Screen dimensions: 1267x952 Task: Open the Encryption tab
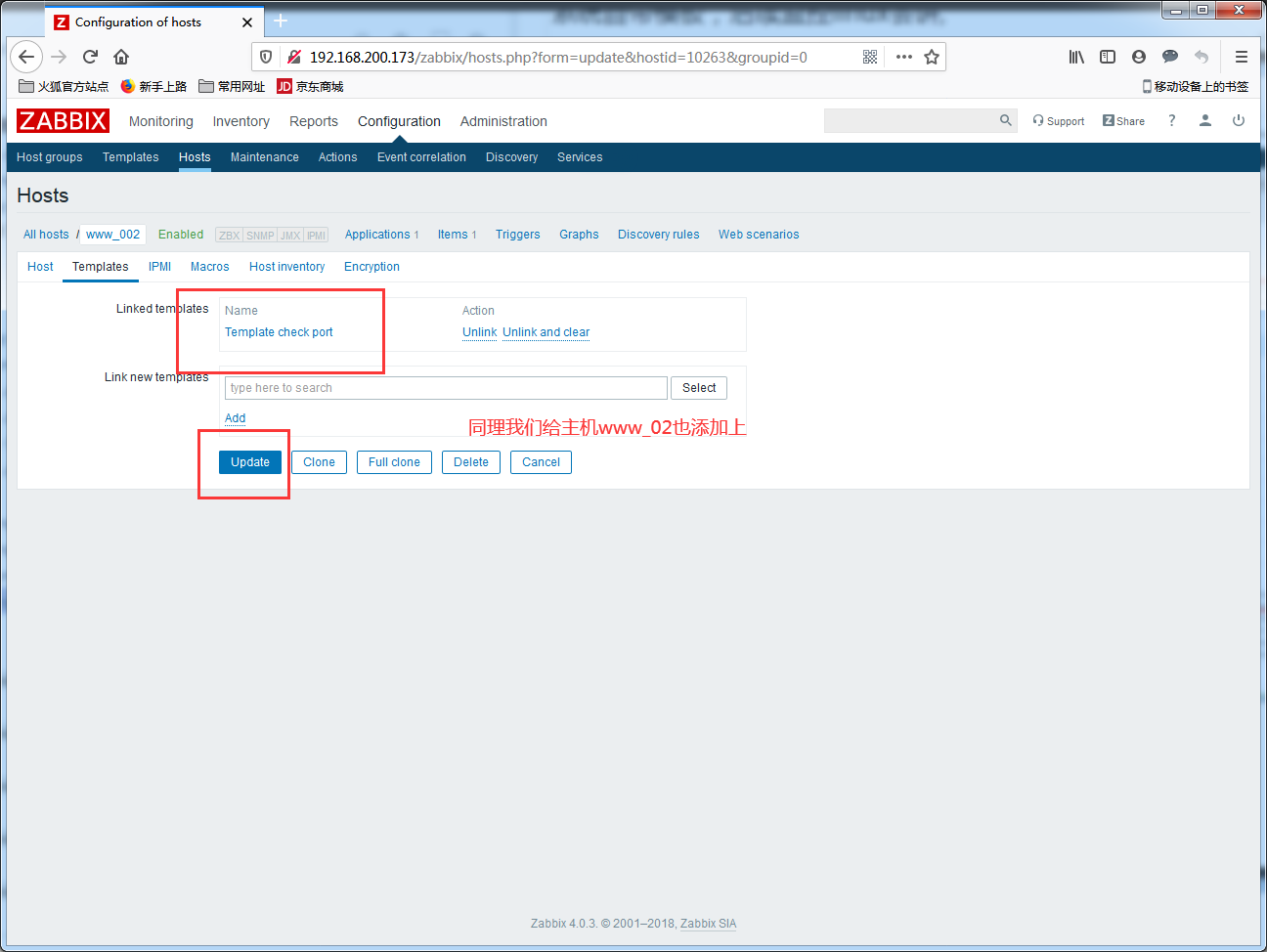pyautogui.click(x=371, y=267)
